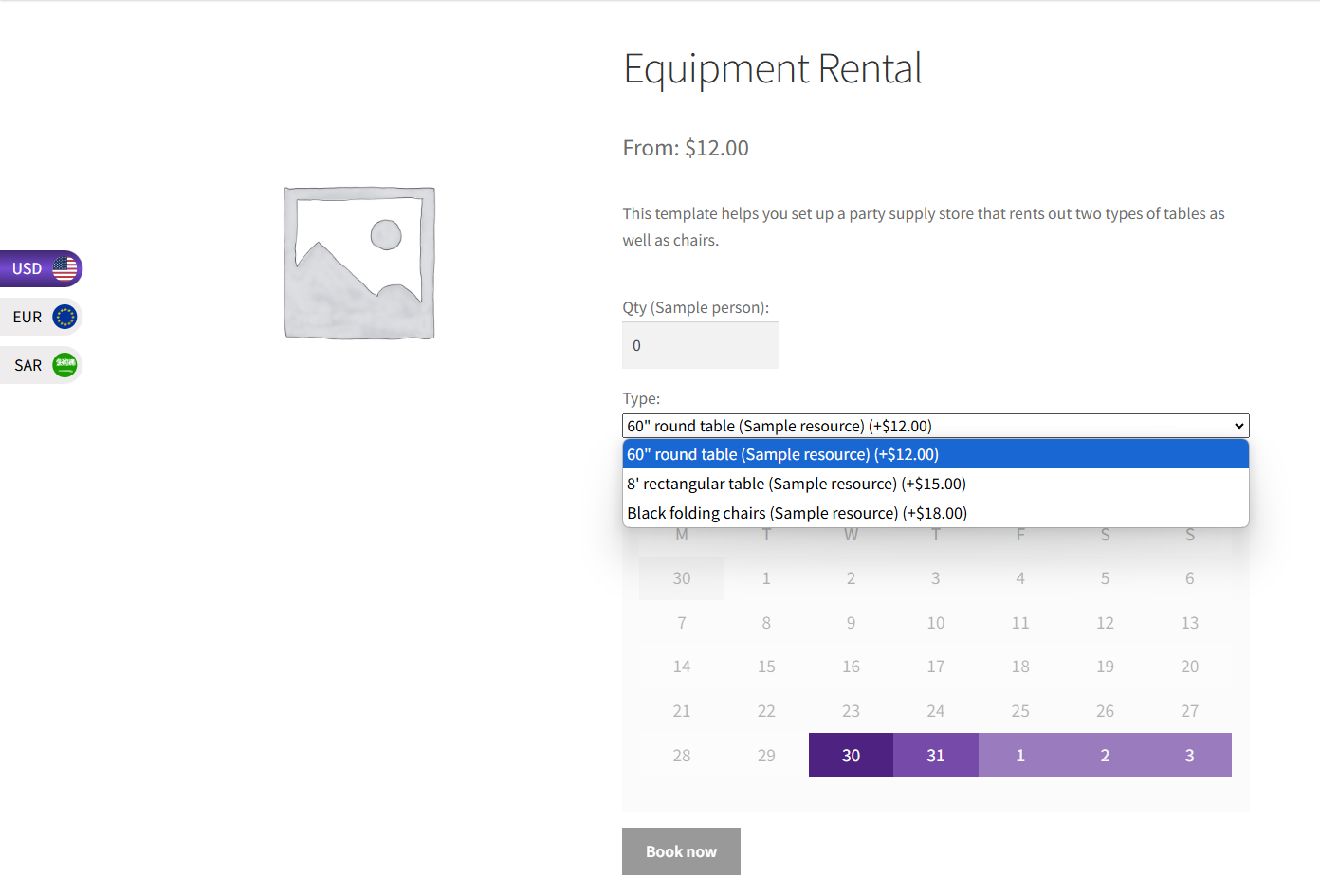Choose calendar day 12

pos(1105,623)
